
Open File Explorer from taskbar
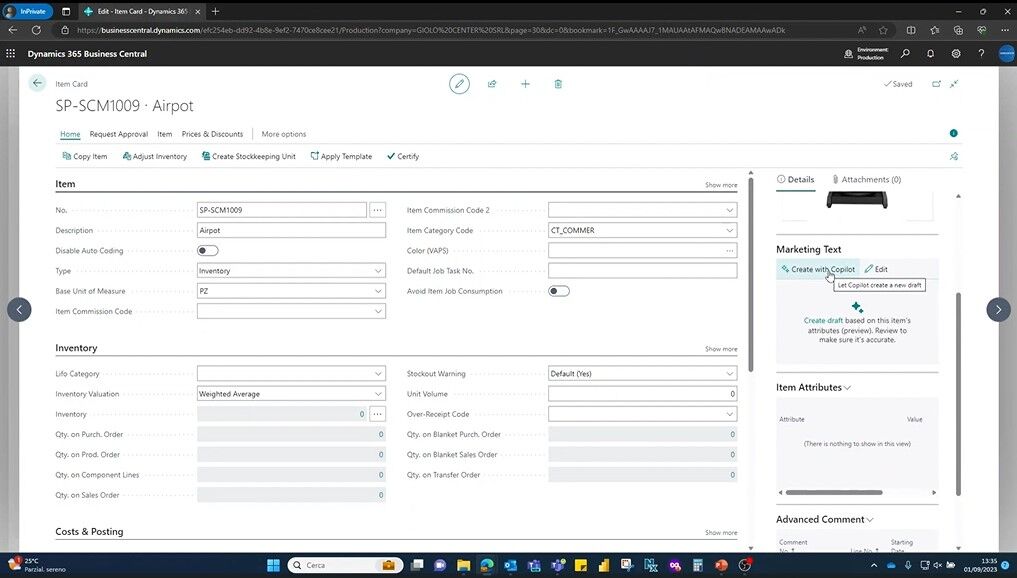tap(463, 565)
